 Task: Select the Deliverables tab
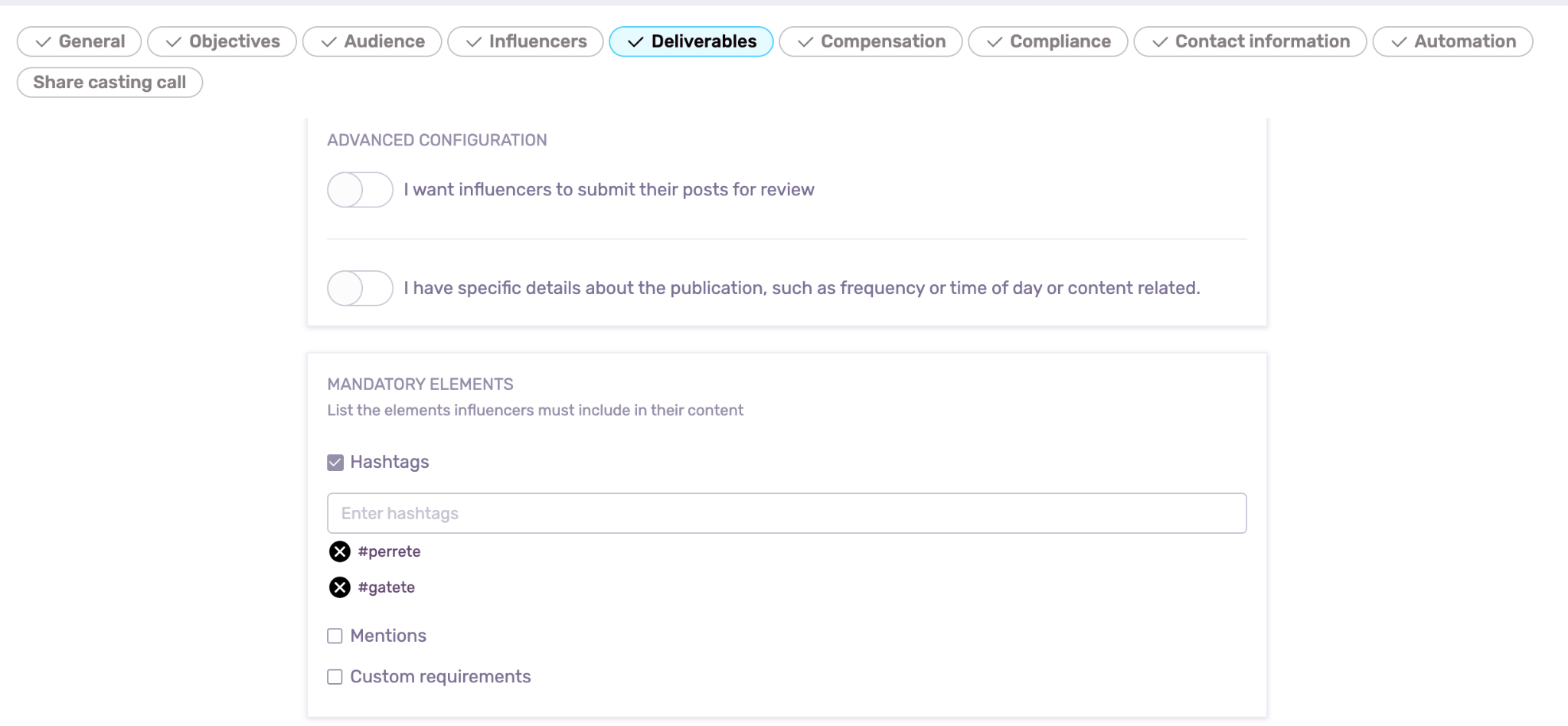coord(691,41)
